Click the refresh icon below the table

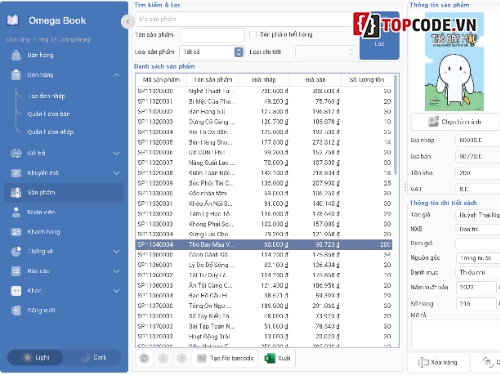tap(144, 358)
